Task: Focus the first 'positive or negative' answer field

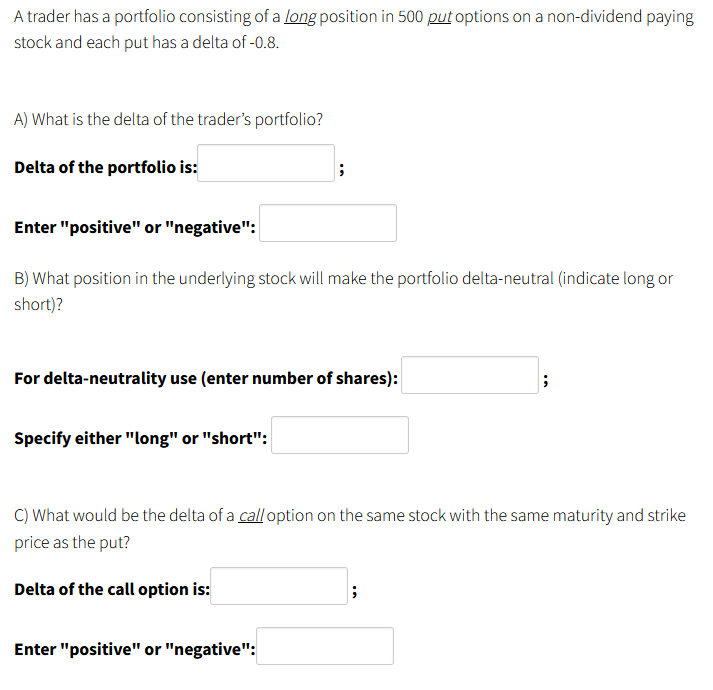Action: pyautogui.click(x=328, y=223)
